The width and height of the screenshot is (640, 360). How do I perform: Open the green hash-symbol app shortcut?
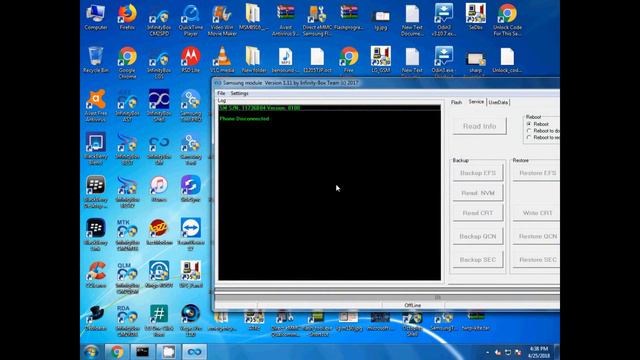[159, 321]
